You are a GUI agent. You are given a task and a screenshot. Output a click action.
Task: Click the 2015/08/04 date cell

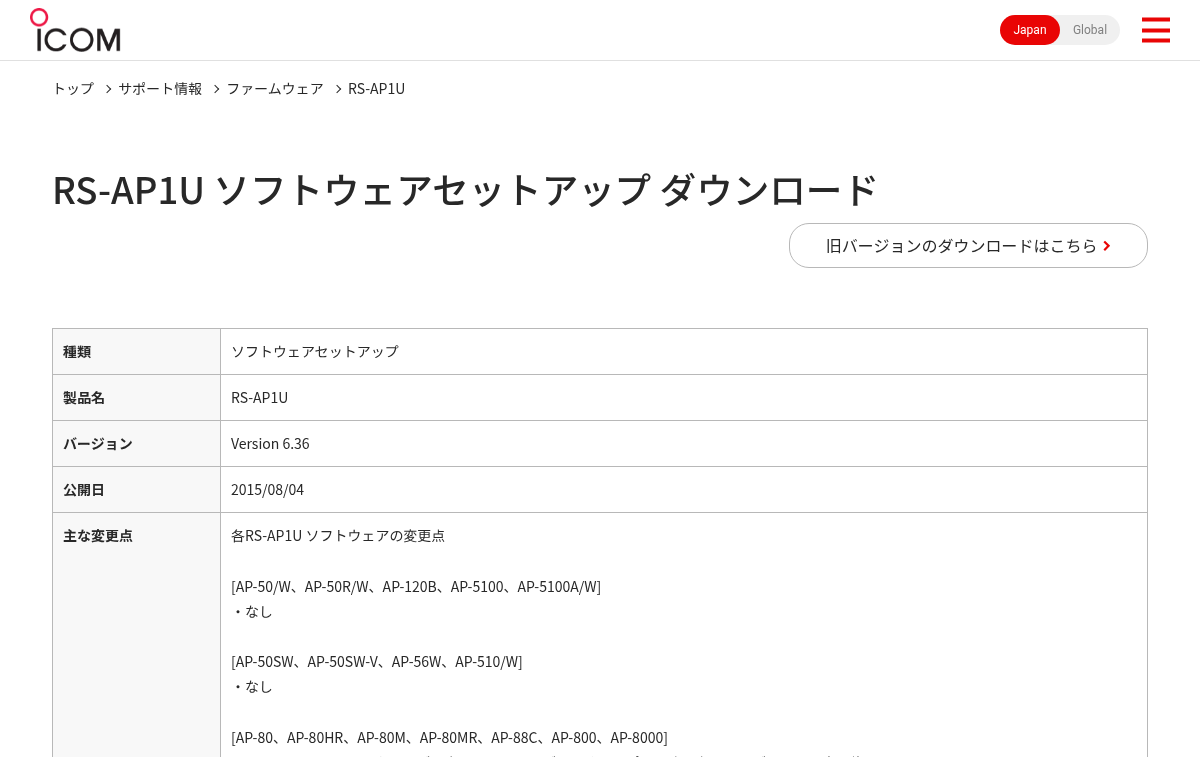pyautogui.click(x=684, y=490)
